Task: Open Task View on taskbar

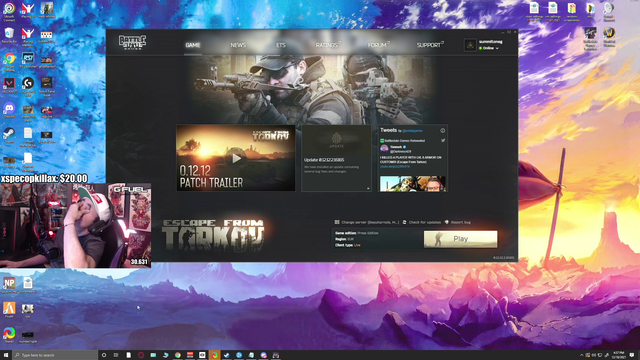Action: 116,355
